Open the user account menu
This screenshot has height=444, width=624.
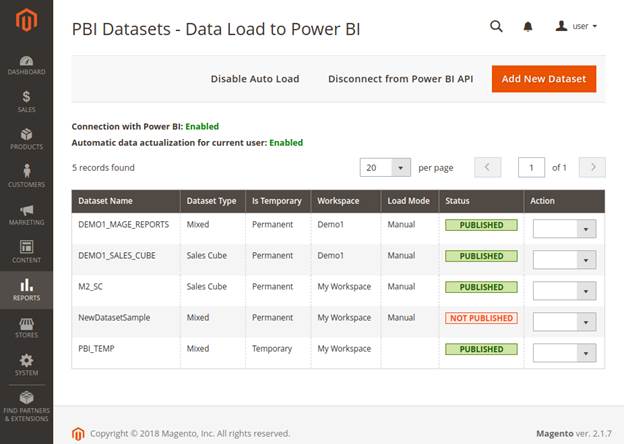click(576, 26)
